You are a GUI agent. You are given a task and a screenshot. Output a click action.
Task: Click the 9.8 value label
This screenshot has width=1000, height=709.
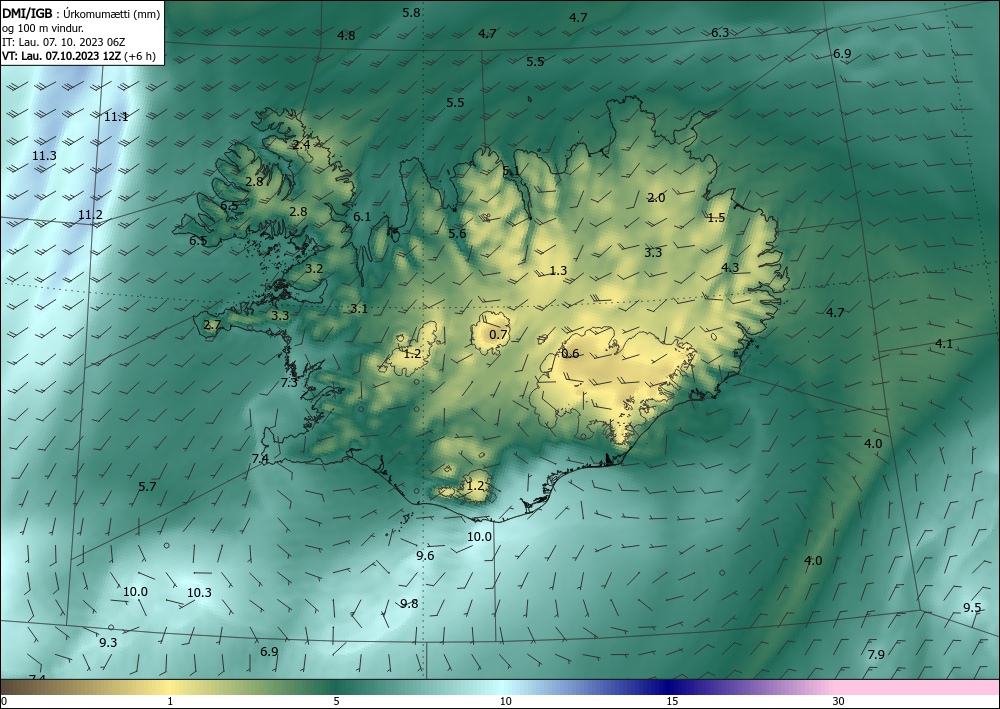409,604
